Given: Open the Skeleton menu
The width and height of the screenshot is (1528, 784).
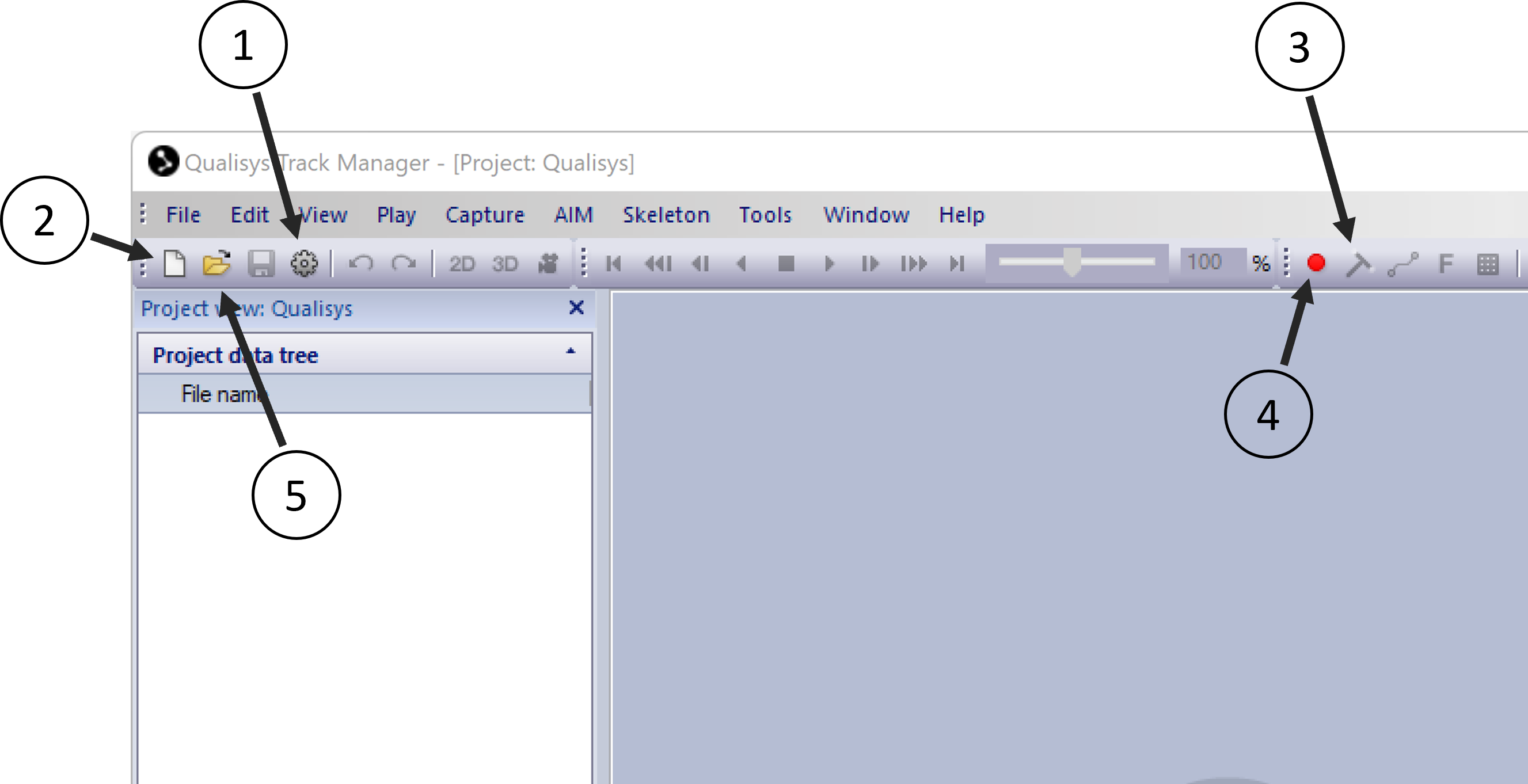Looking at the screenshot, I should coord(666,215).
